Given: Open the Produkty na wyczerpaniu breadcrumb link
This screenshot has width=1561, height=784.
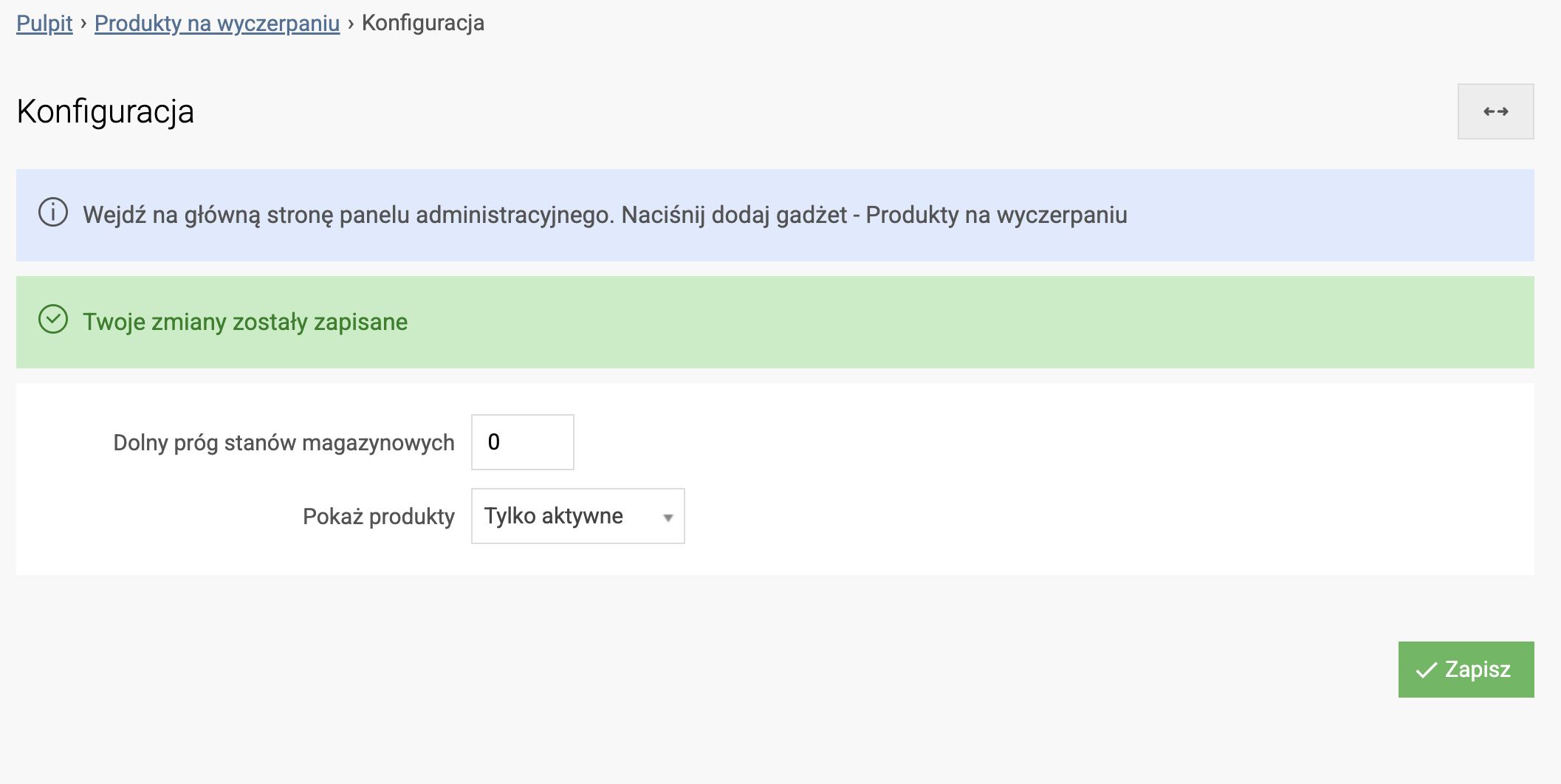Looking at the screenshot, I should (217, 24).
